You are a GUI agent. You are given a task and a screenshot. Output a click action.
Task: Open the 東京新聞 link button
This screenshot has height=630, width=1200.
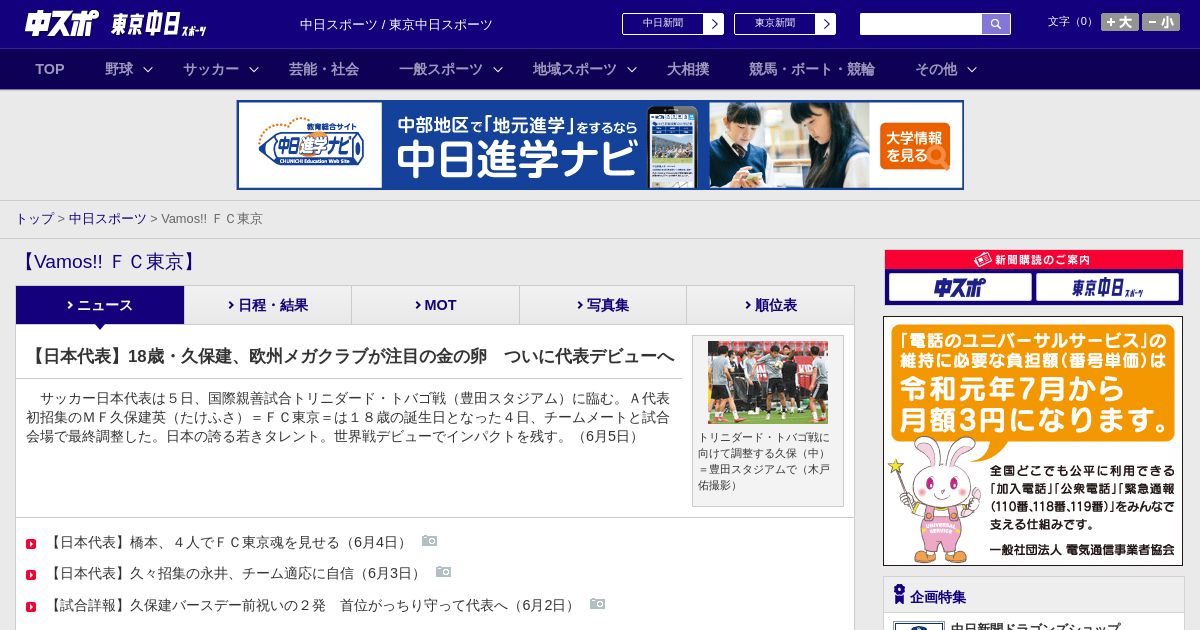pos(775,24)
